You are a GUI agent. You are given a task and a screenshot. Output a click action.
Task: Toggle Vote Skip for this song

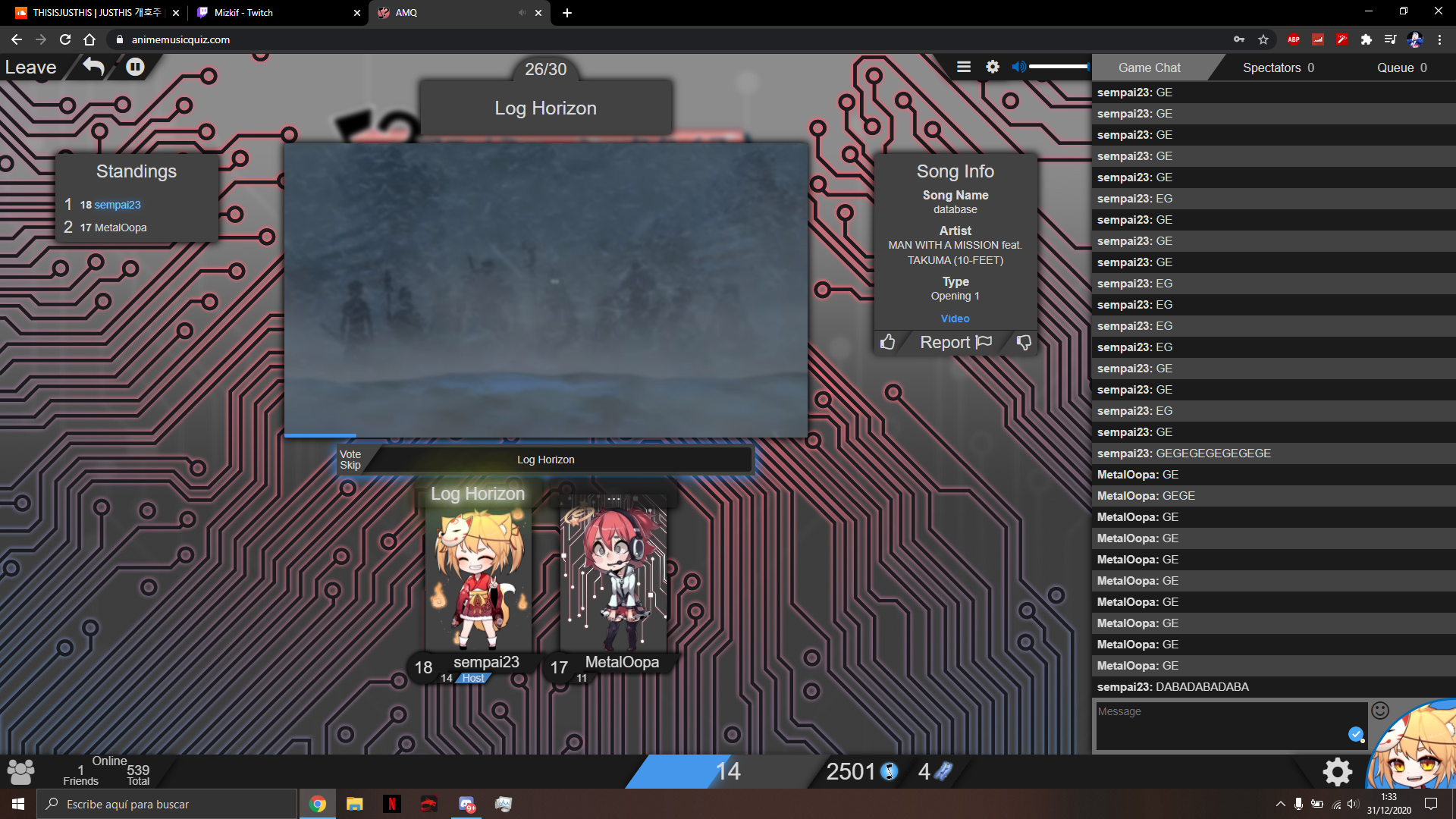[350, 460]
